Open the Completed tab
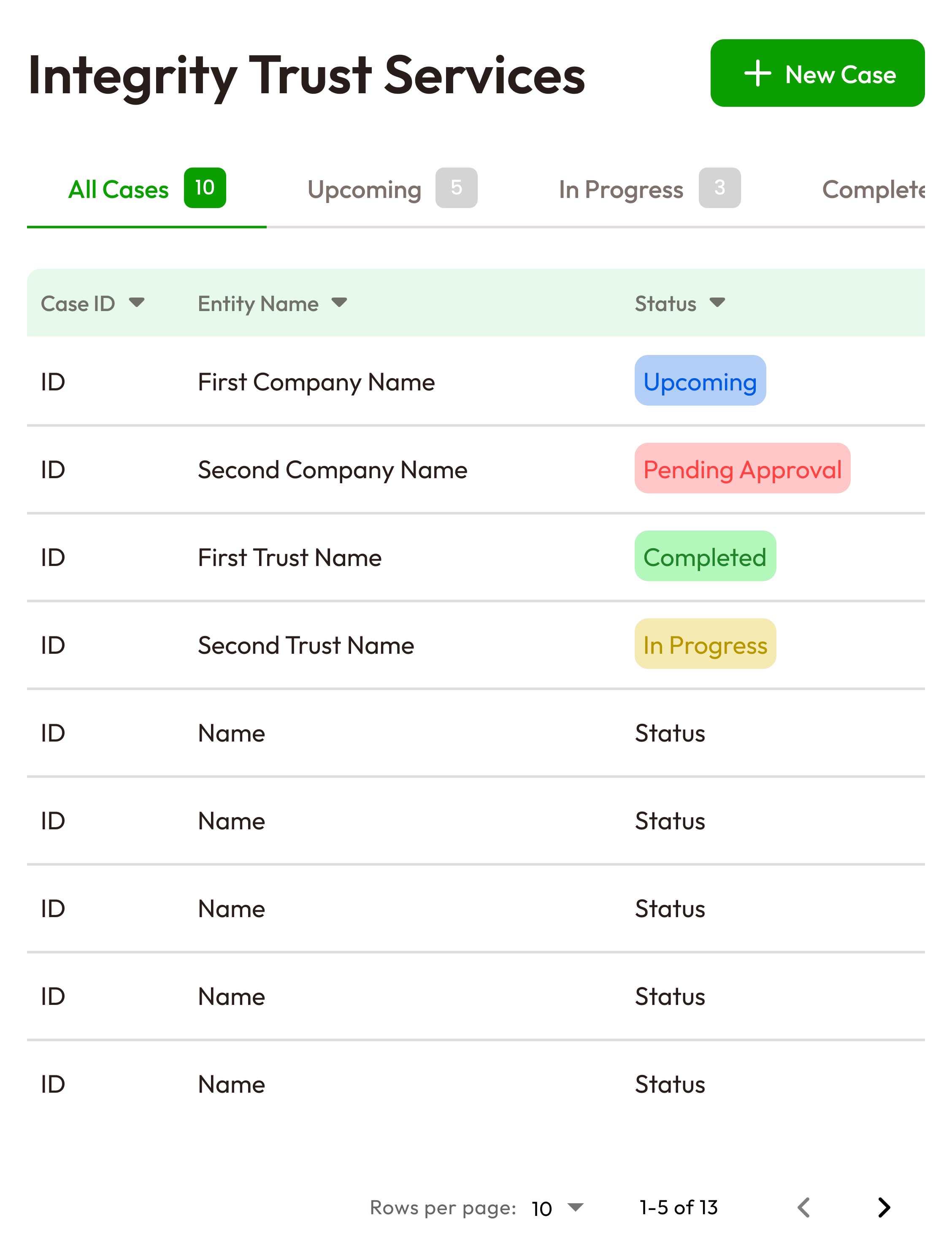Screen dimensions: 952x1248 (873, 190)
